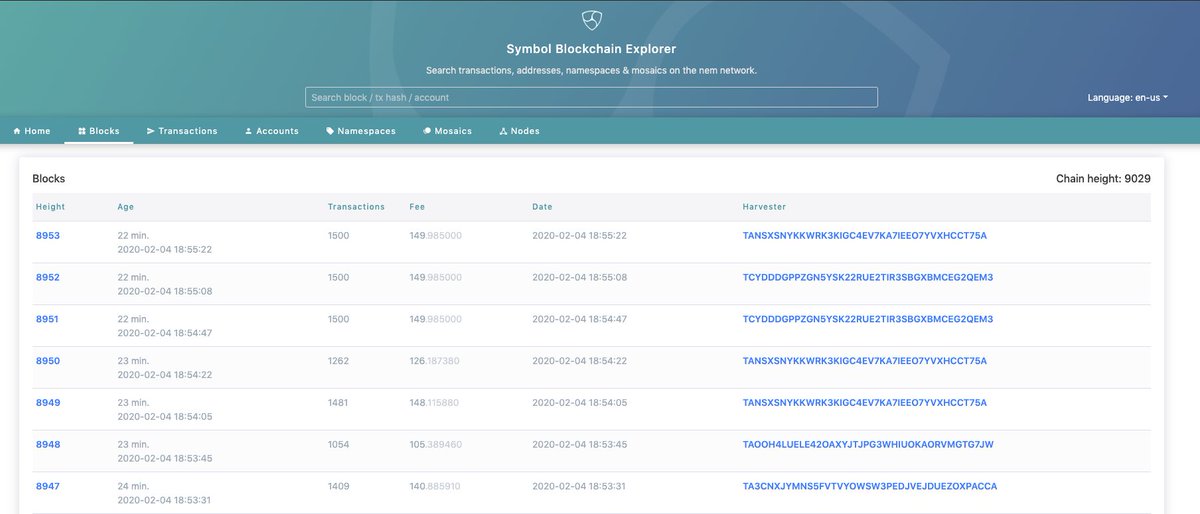The image size is (1200, 514).
Task: Click the Transactions column header
Action: (356, 207)
